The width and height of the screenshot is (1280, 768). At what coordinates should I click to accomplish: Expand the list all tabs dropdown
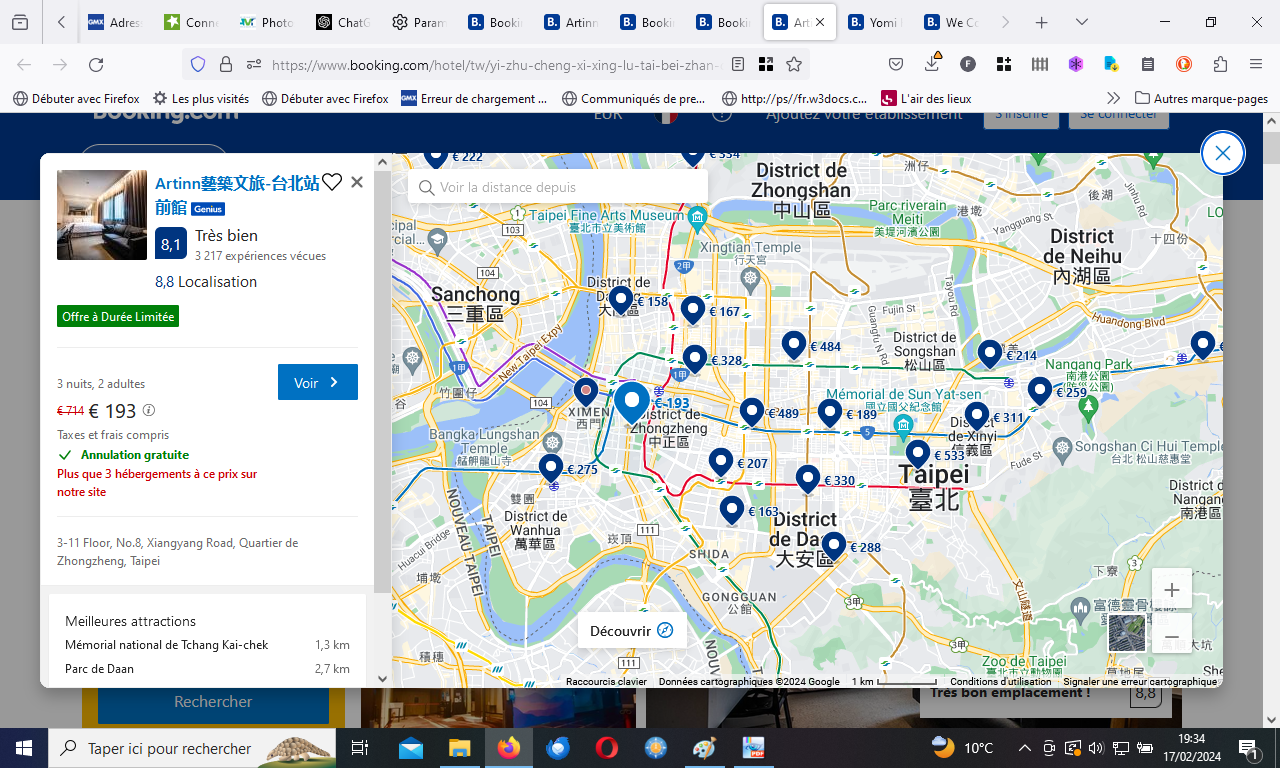click(1082, 22)
